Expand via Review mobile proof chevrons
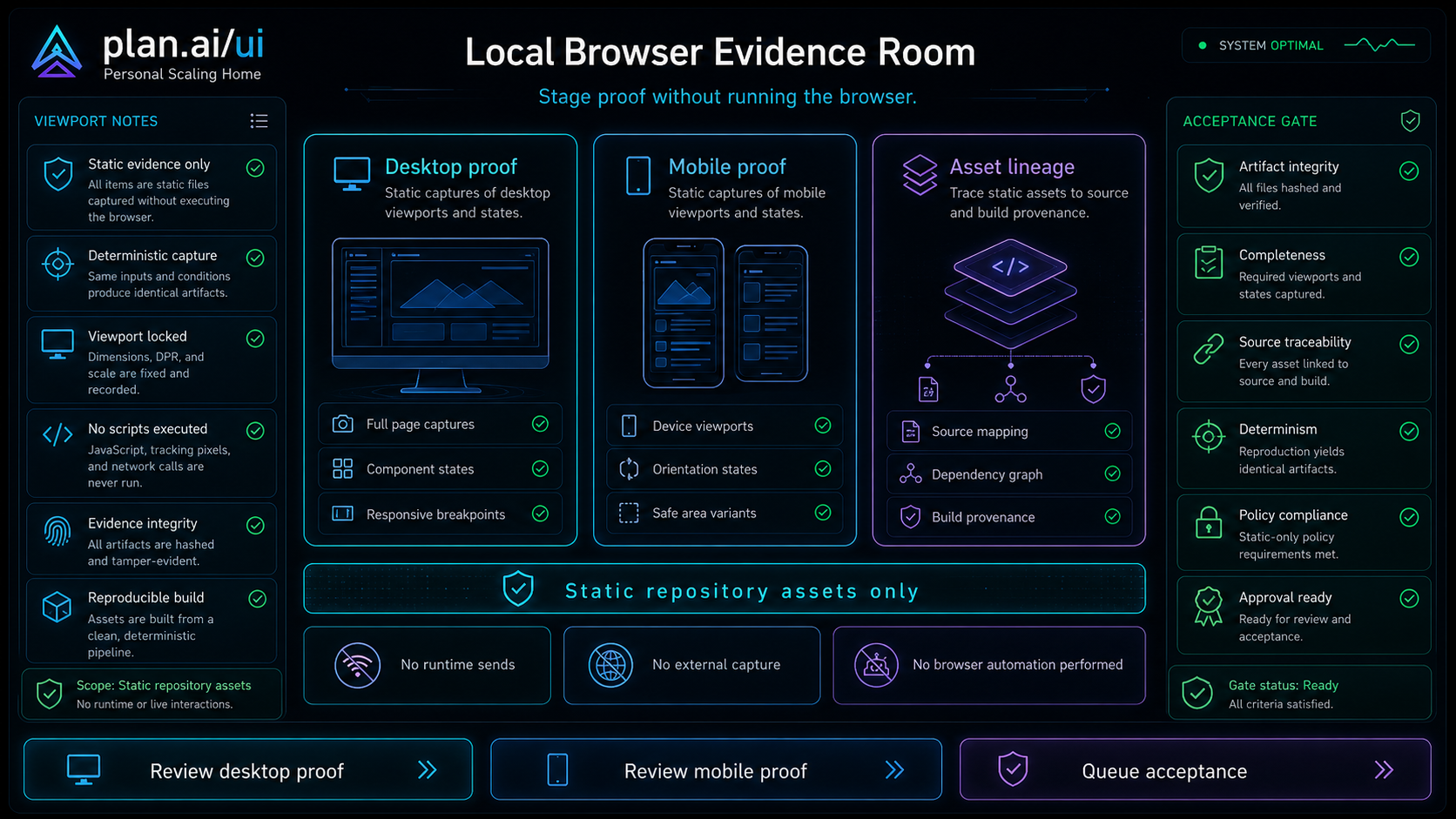 (x=894, y=769)
